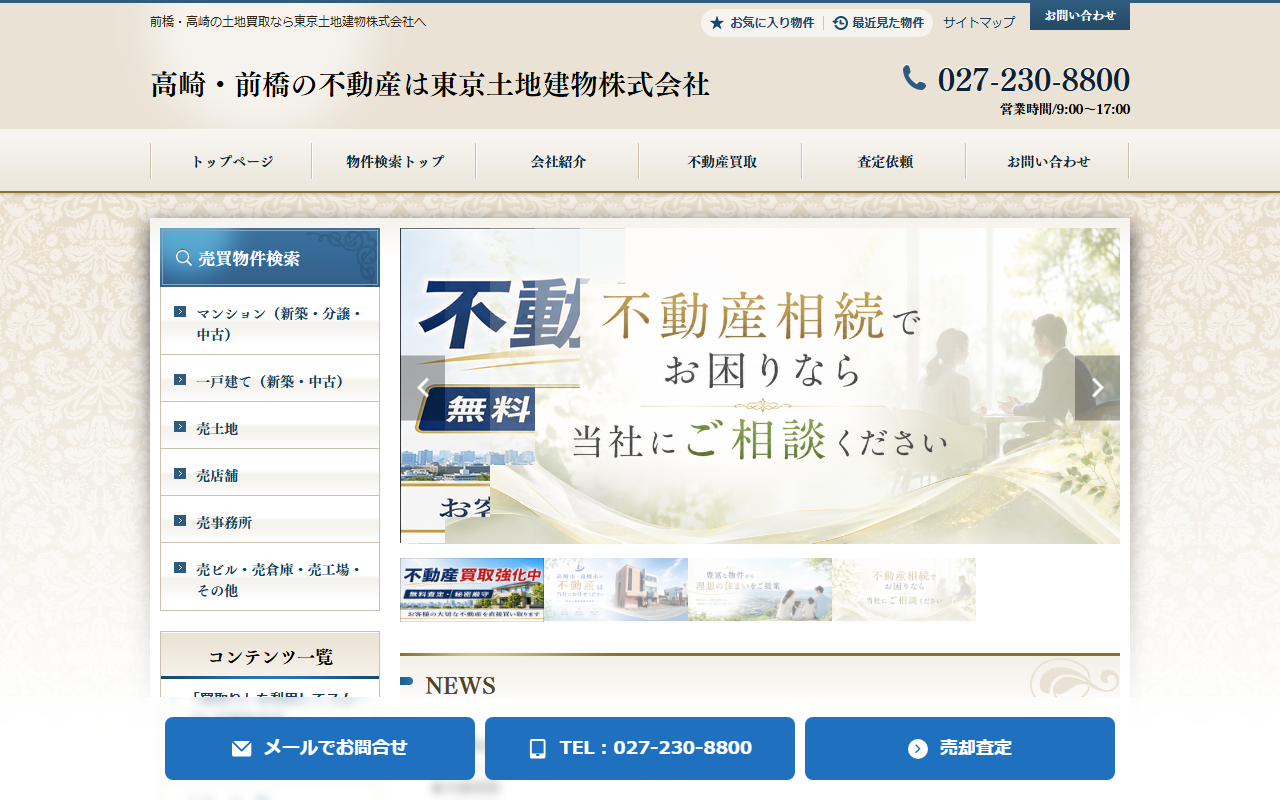The image size is (1280, 800).
Task: Click the メールでお問合せ button
Action: (320, 748)
